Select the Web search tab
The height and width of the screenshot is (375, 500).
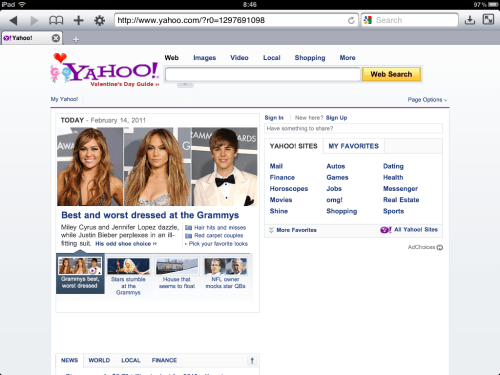pos(172,58)
